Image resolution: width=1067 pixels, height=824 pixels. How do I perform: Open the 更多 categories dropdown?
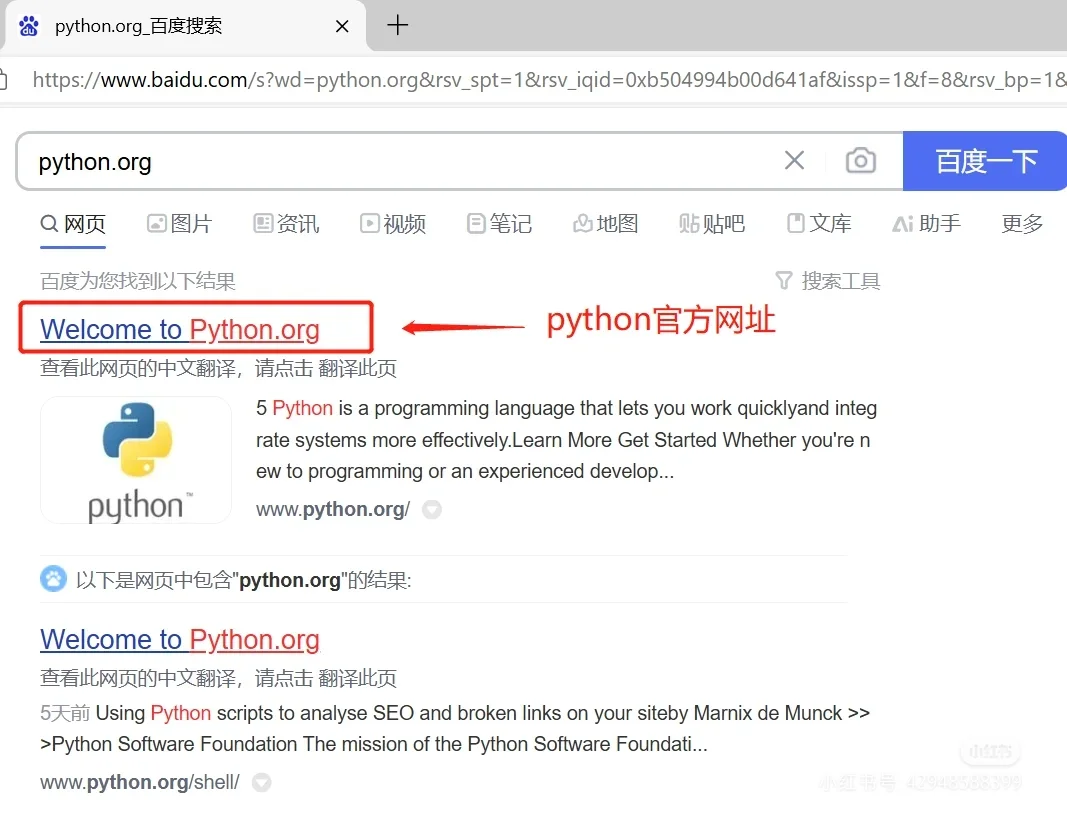pos(1022,224)
